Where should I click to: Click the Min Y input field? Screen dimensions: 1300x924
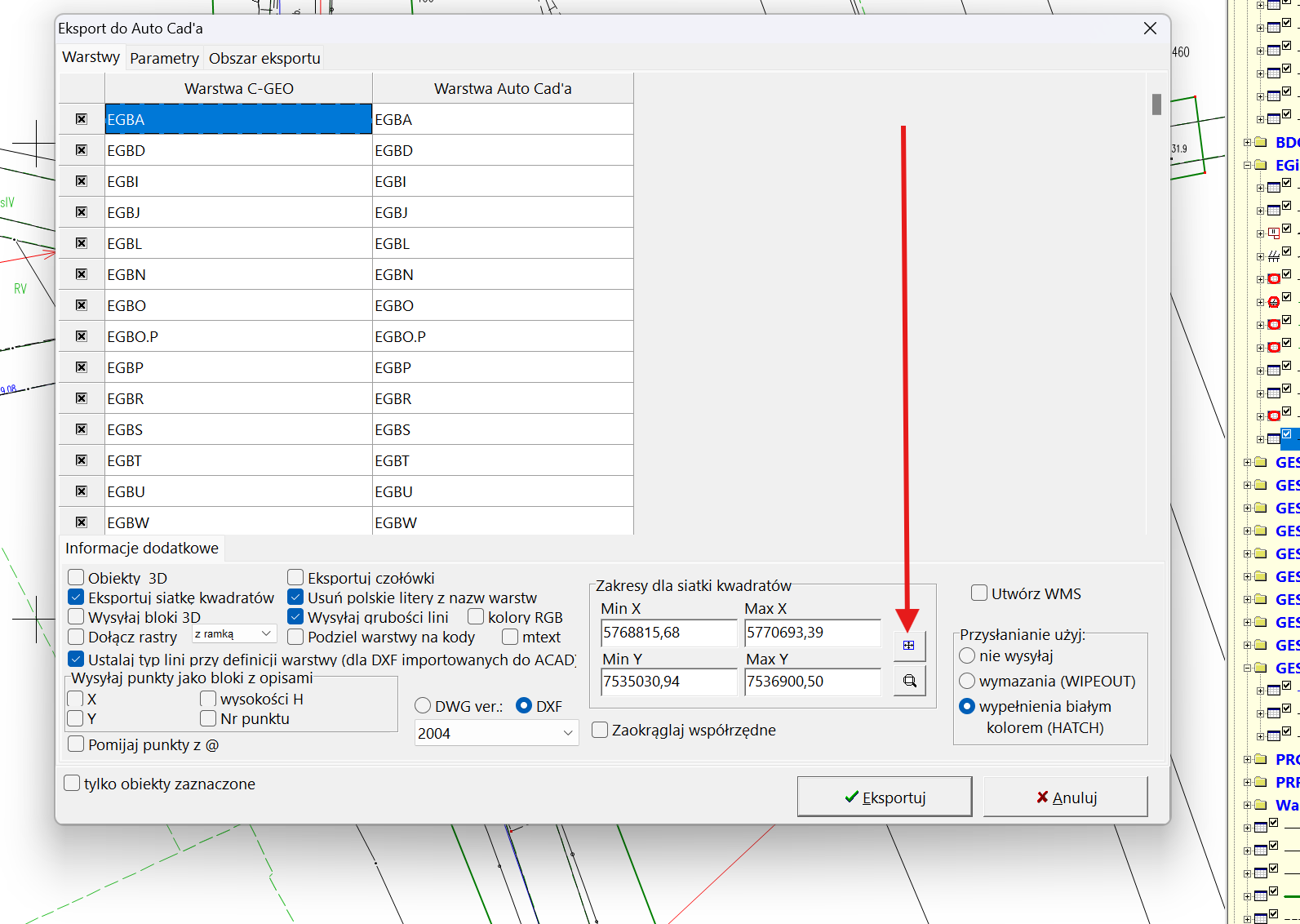click(669, 682)
